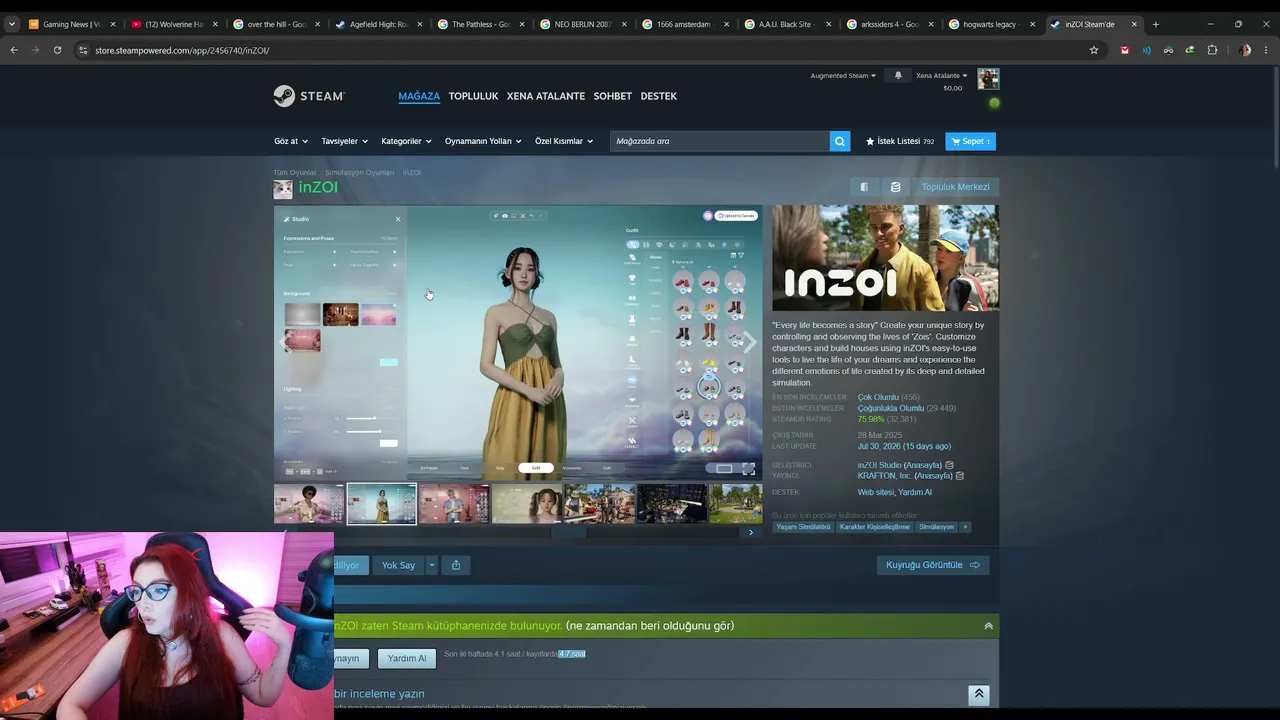Open the dropdown arrow beside Yok Say
The width and height of the screenshot is (1280, 720).
pyautogui.click(x=432, y=565)
